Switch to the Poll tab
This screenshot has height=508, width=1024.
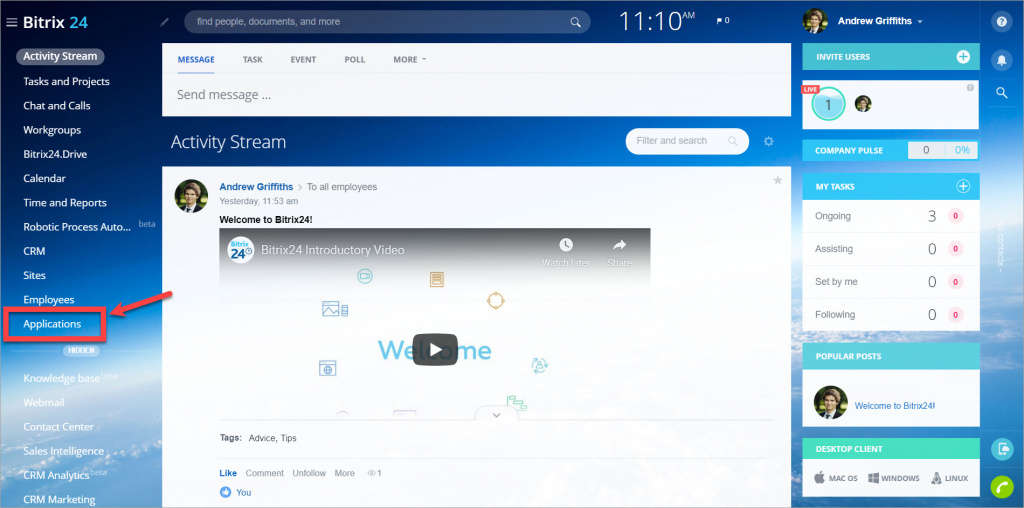(355, 59)
